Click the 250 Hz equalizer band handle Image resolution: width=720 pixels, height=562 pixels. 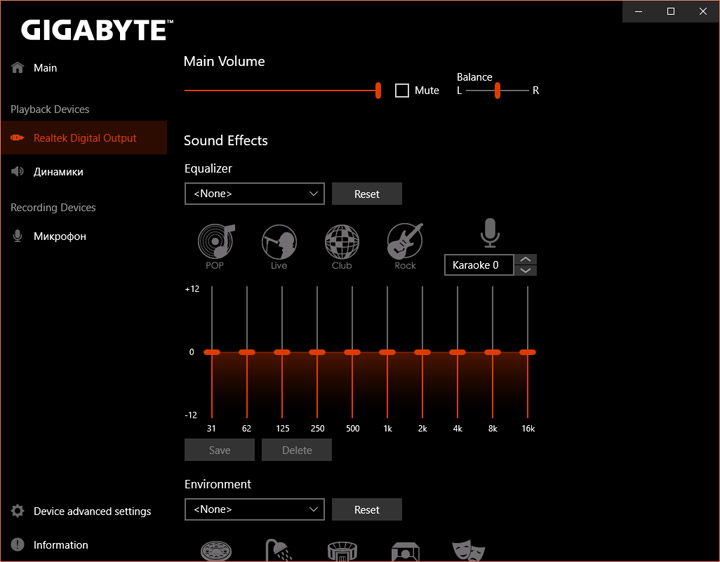[317, 352]
